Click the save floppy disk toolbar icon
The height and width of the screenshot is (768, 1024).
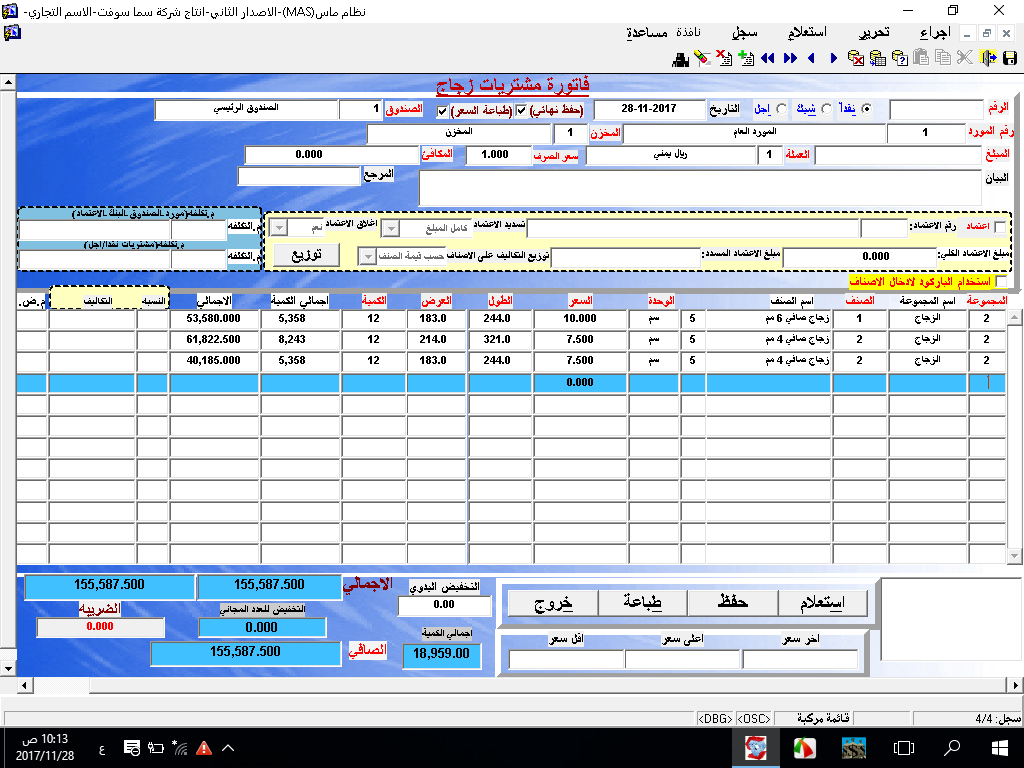pos(1010,58)
